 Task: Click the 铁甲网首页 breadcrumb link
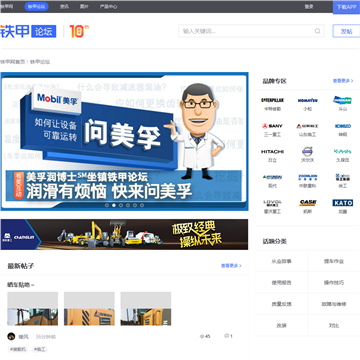click(12, 62)
